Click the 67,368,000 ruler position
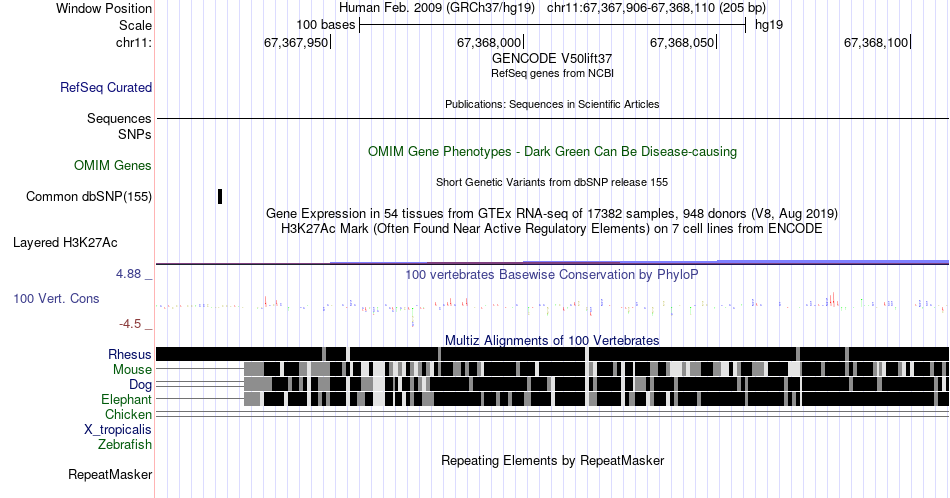 pos(489,42)
